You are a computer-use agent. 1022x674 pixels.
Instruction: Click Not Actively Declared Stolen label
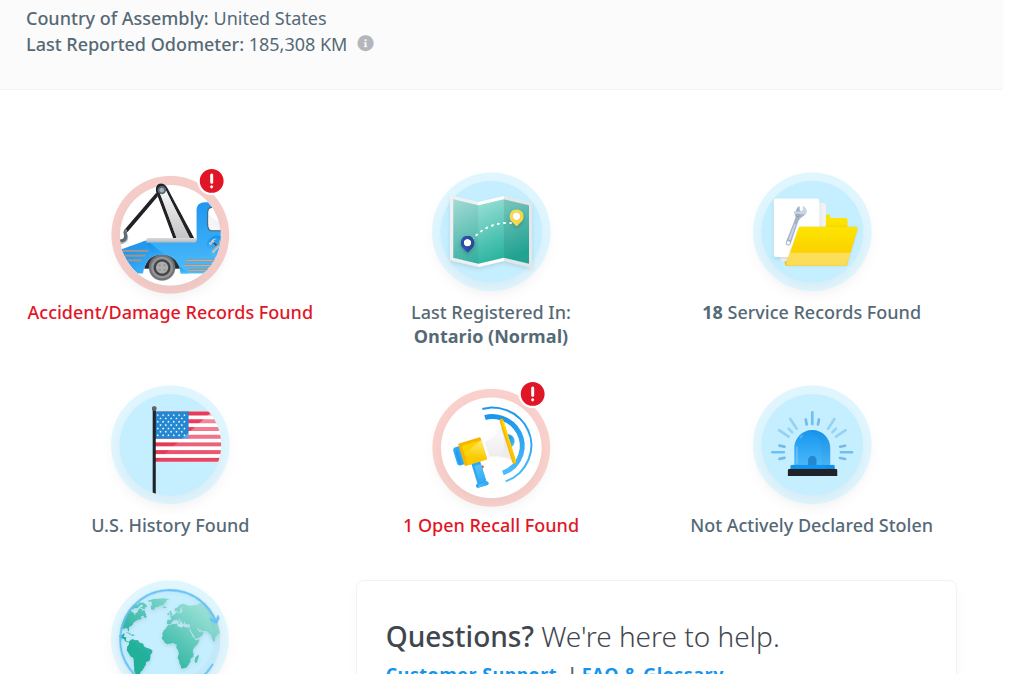point(811,525)
